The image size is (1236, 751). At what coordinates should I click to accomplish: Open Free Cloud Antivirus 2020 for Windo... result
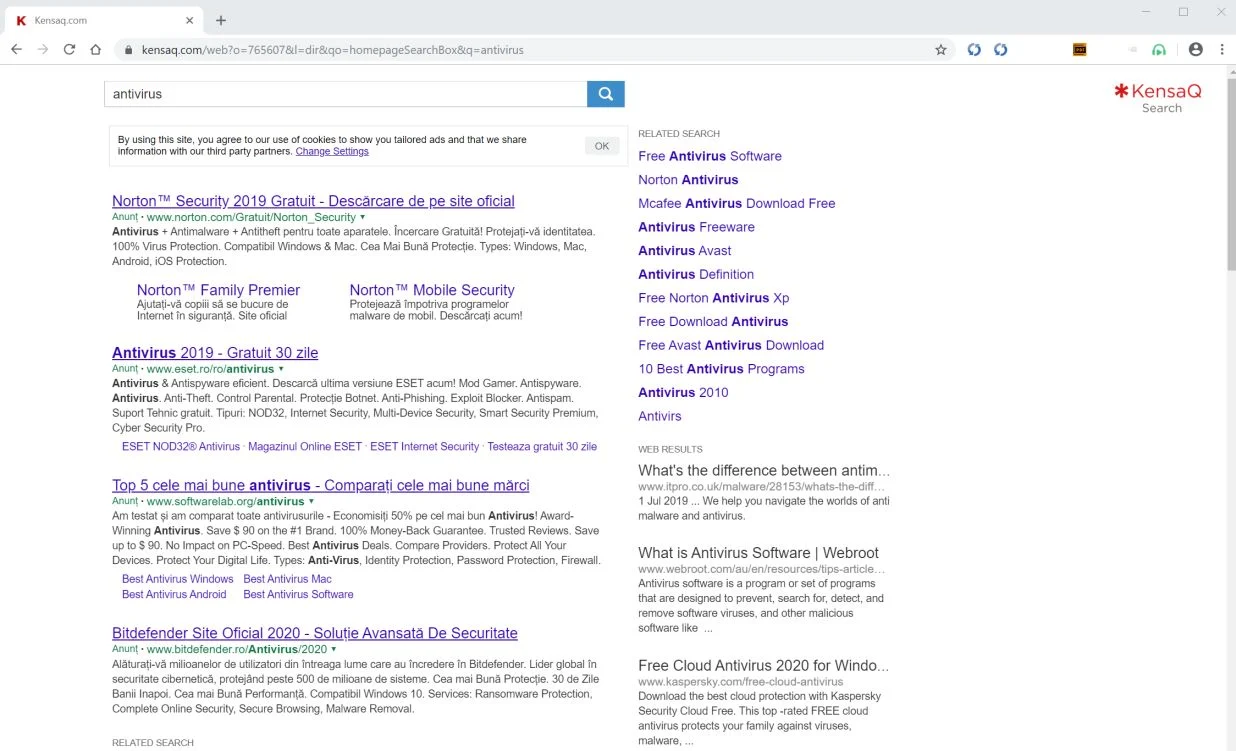(x=764, y=666)
